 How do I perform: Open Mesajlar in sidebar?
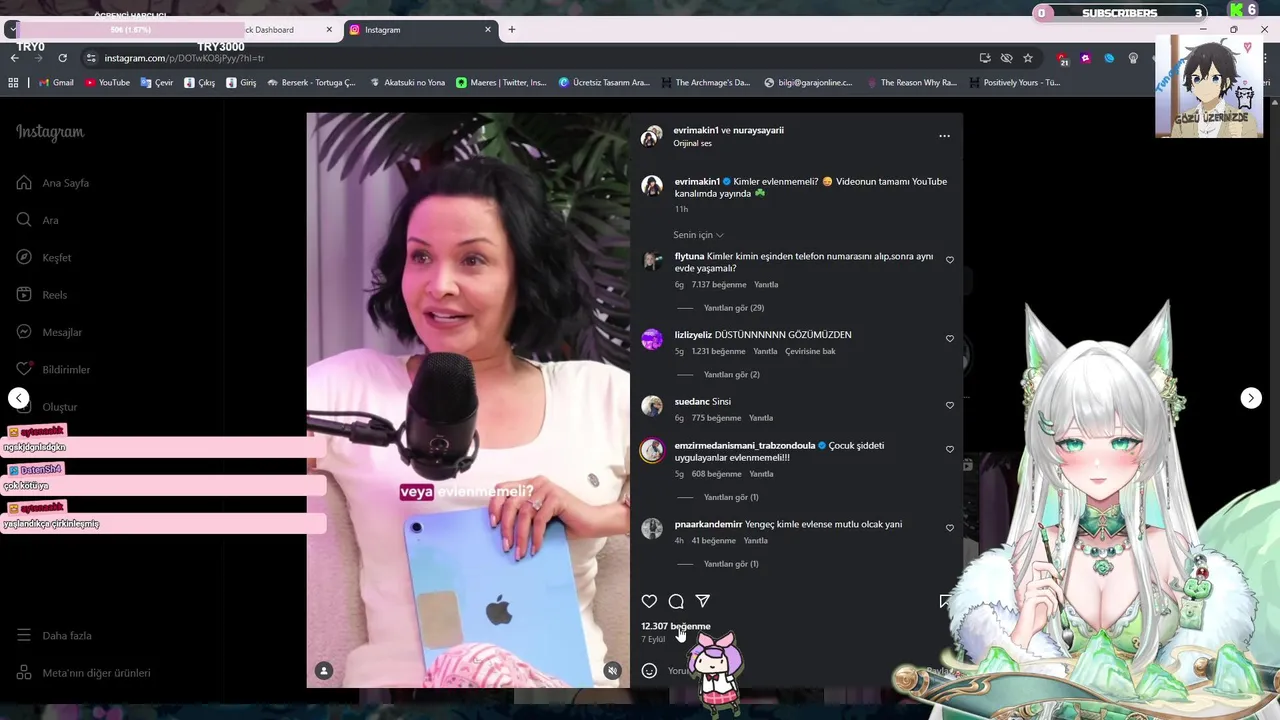point(49,332)
